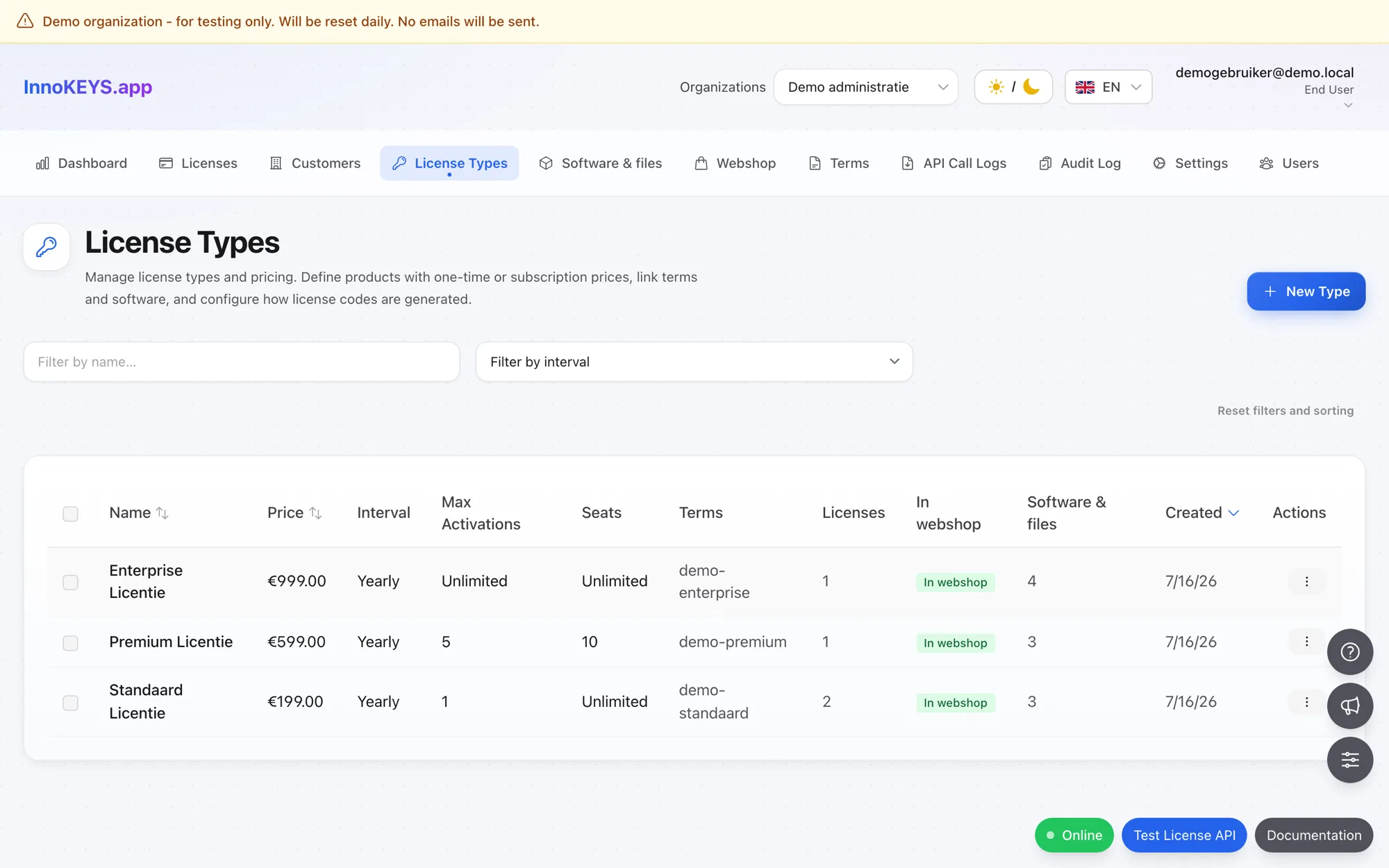Open actions menu for Premium Licentie row
Viewport: 1389px width, 868px height.
tap(1306, 642)
